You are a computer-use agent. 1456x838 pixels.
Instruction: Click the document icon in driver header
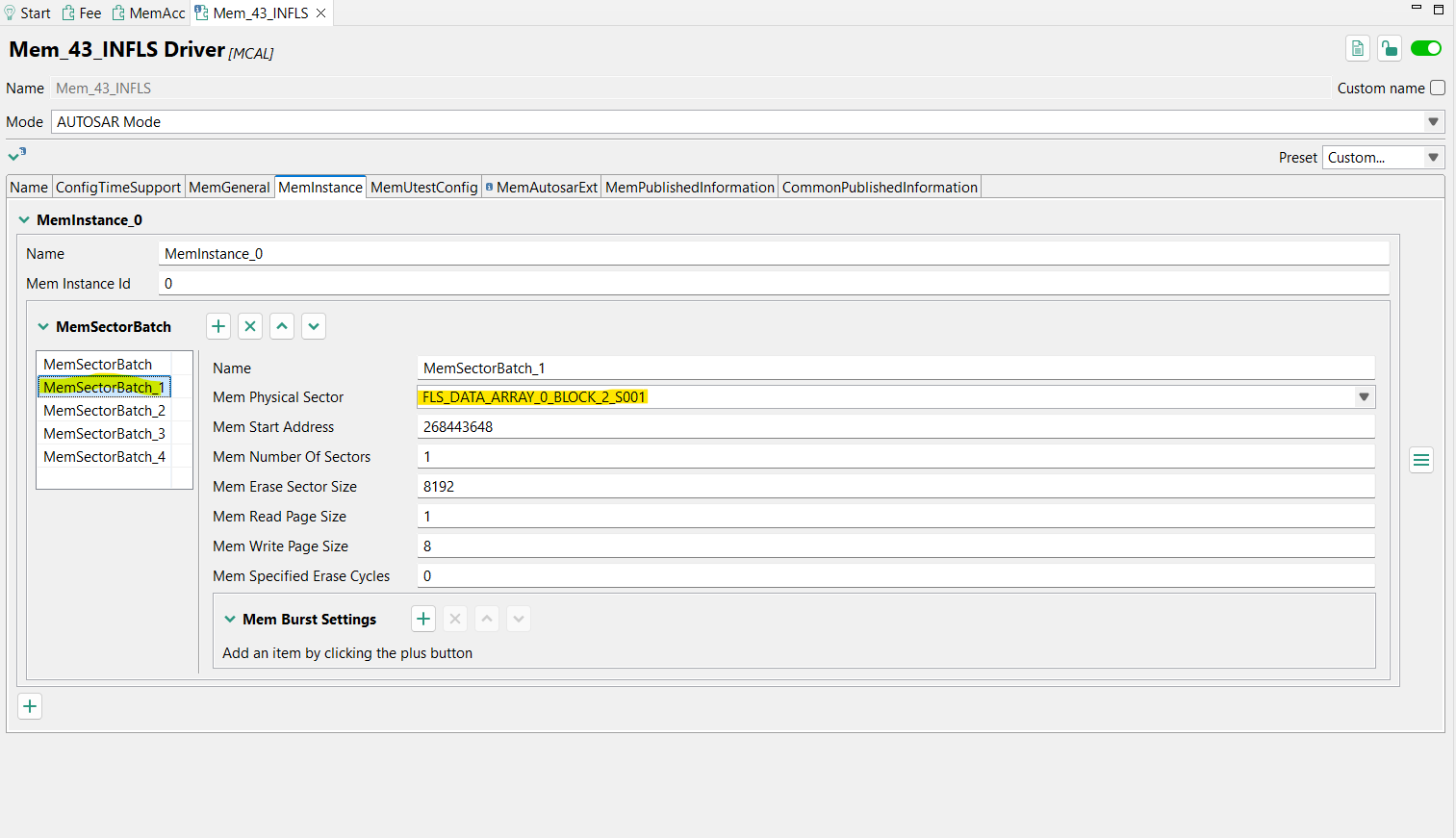[x=1358, y=48]
